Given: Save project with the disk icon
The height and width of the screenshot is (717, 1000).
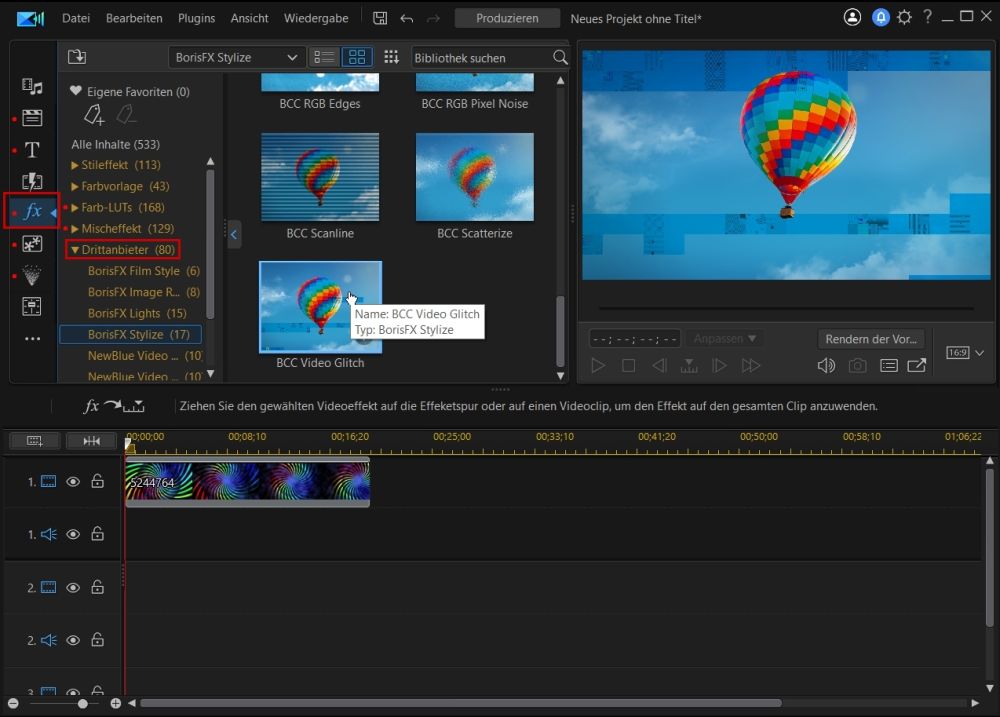Looking at the screenshot, I should coord(380,18).
